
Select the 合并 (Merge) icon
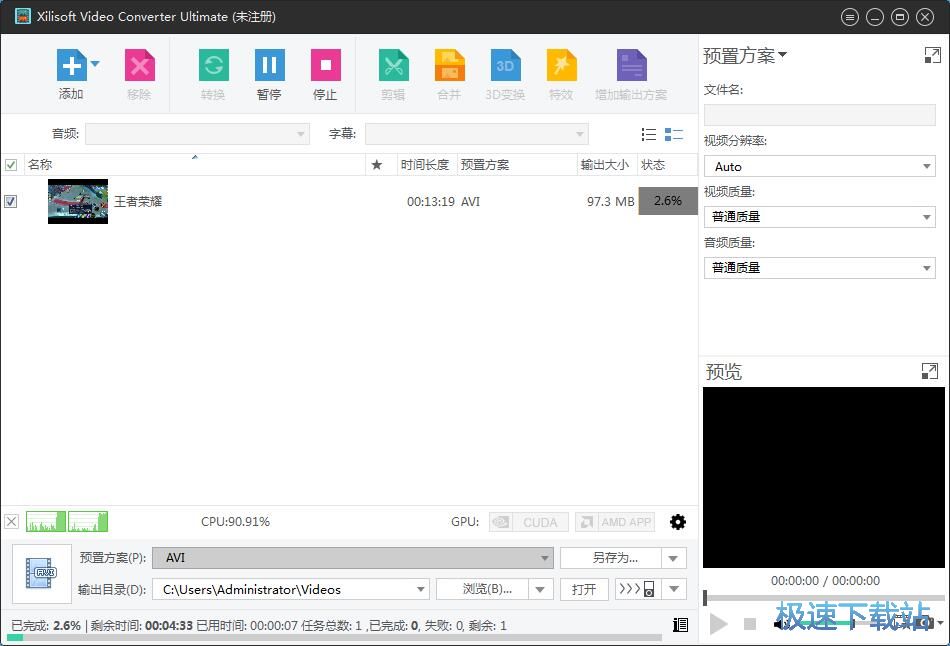(449, 73)
